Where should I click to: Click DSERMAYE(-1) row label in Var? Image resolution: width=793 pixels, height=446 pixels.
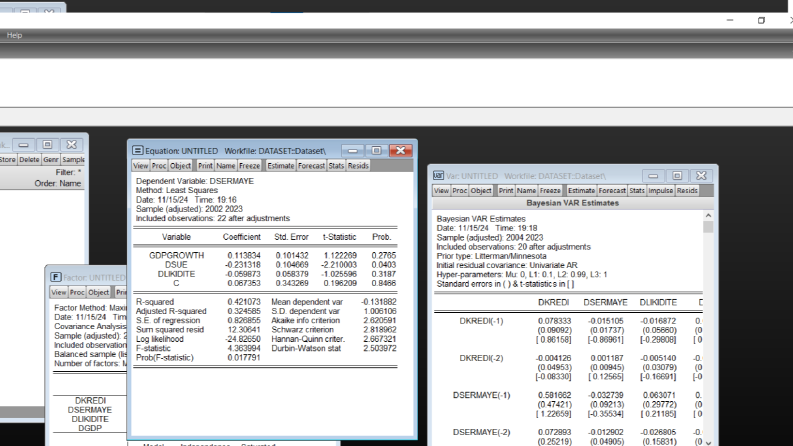pyautogui.click(x=481, y=395)
